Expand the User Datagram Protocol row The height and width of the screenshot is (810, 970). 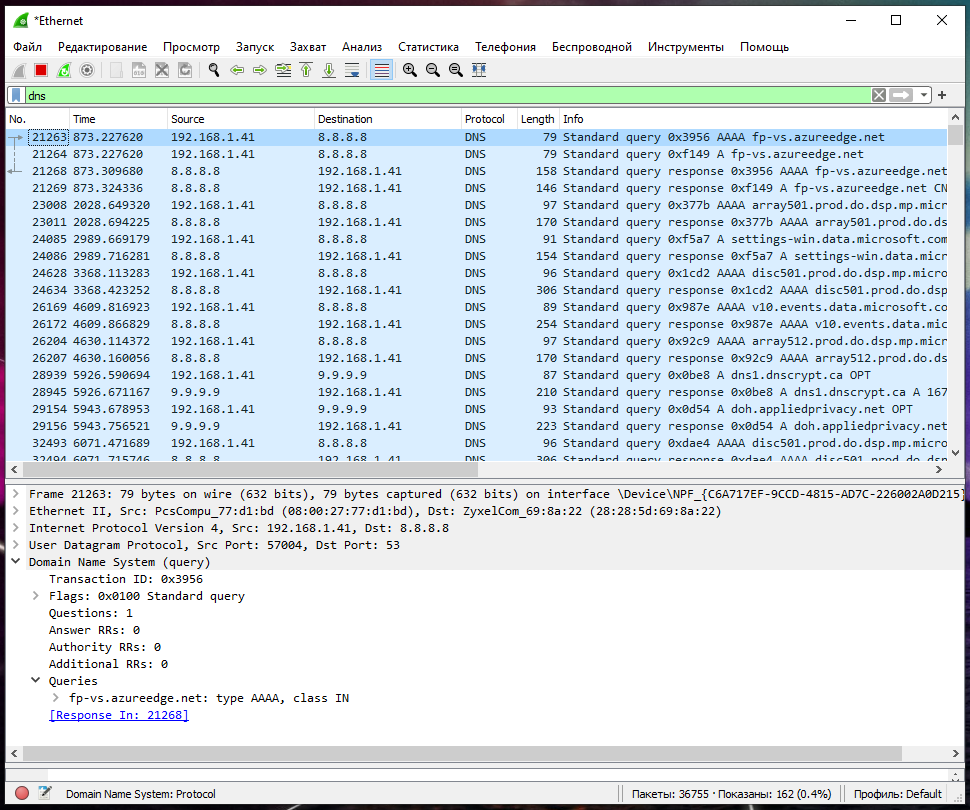click(16, 545)
